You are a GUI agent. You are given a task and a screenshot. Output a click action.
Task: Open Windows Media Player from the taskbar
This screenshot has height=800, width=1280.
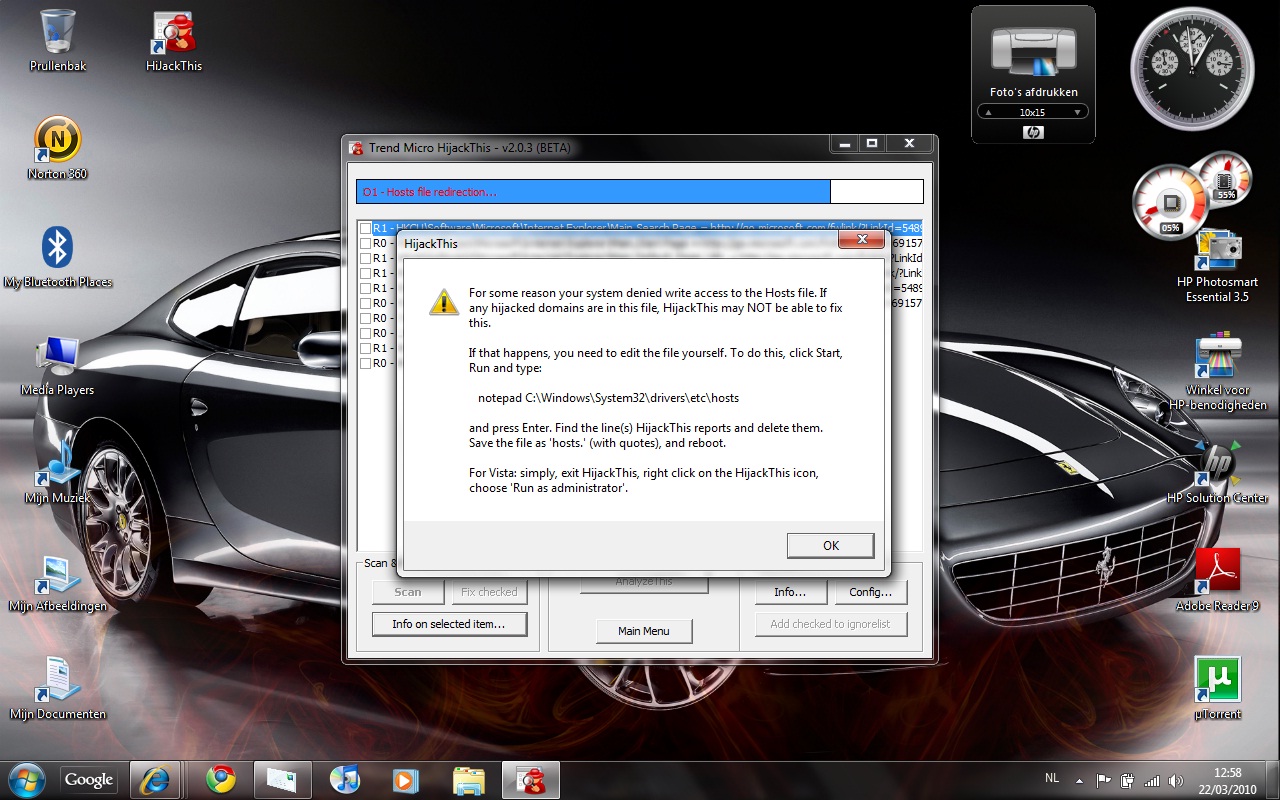click(x=405, y=779)
